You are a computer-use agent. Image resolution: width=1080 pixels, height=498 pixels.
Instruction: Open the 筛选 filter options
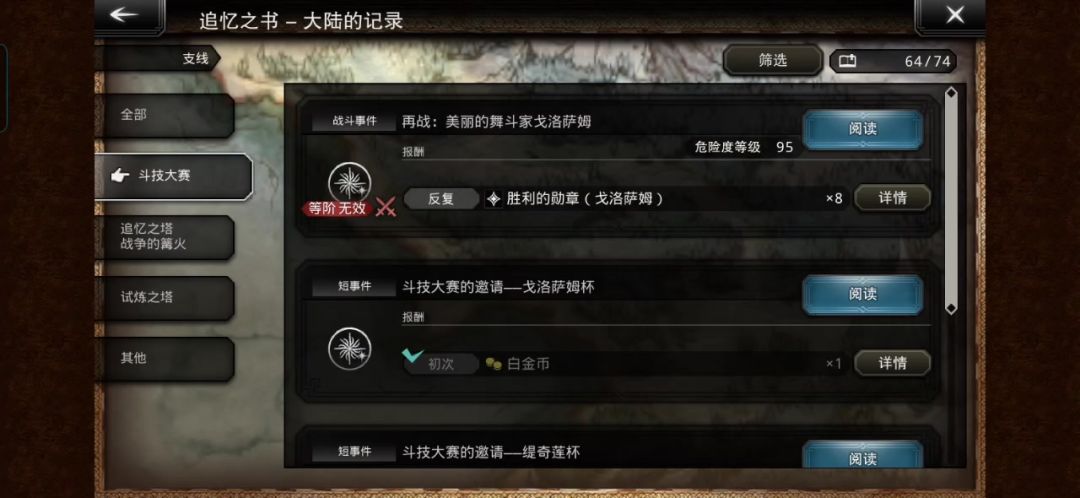tap(773, 61)
